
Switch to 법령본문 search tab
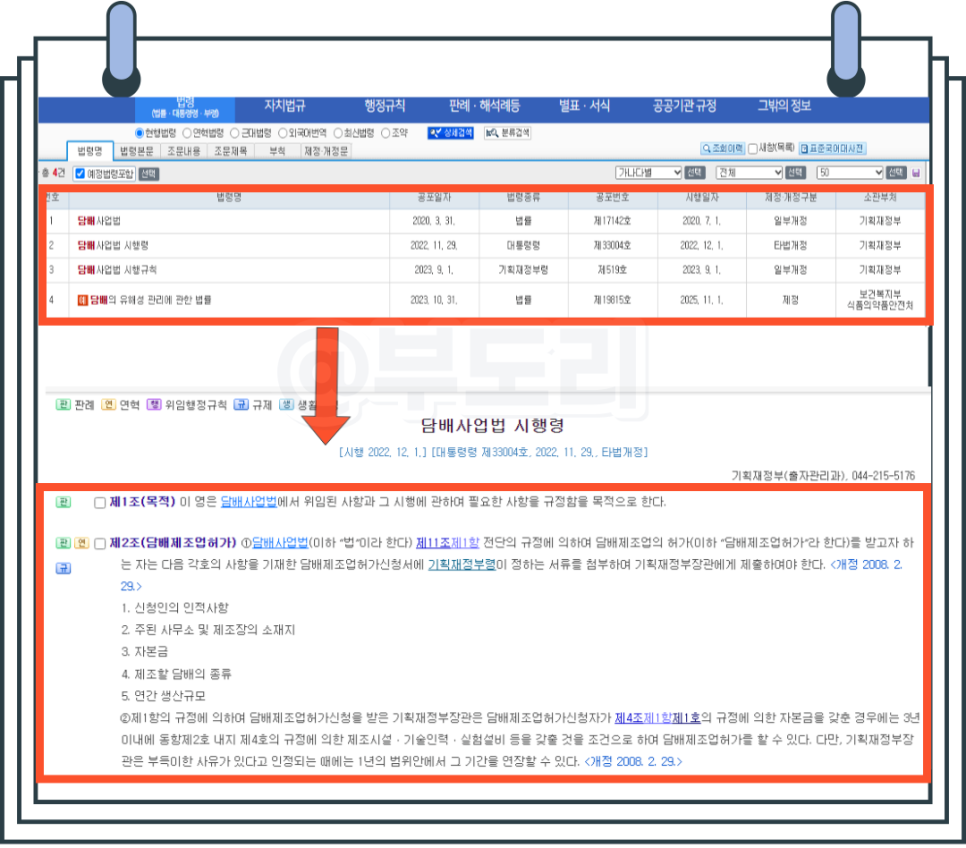pyautogui.click(x=137, y=151)
